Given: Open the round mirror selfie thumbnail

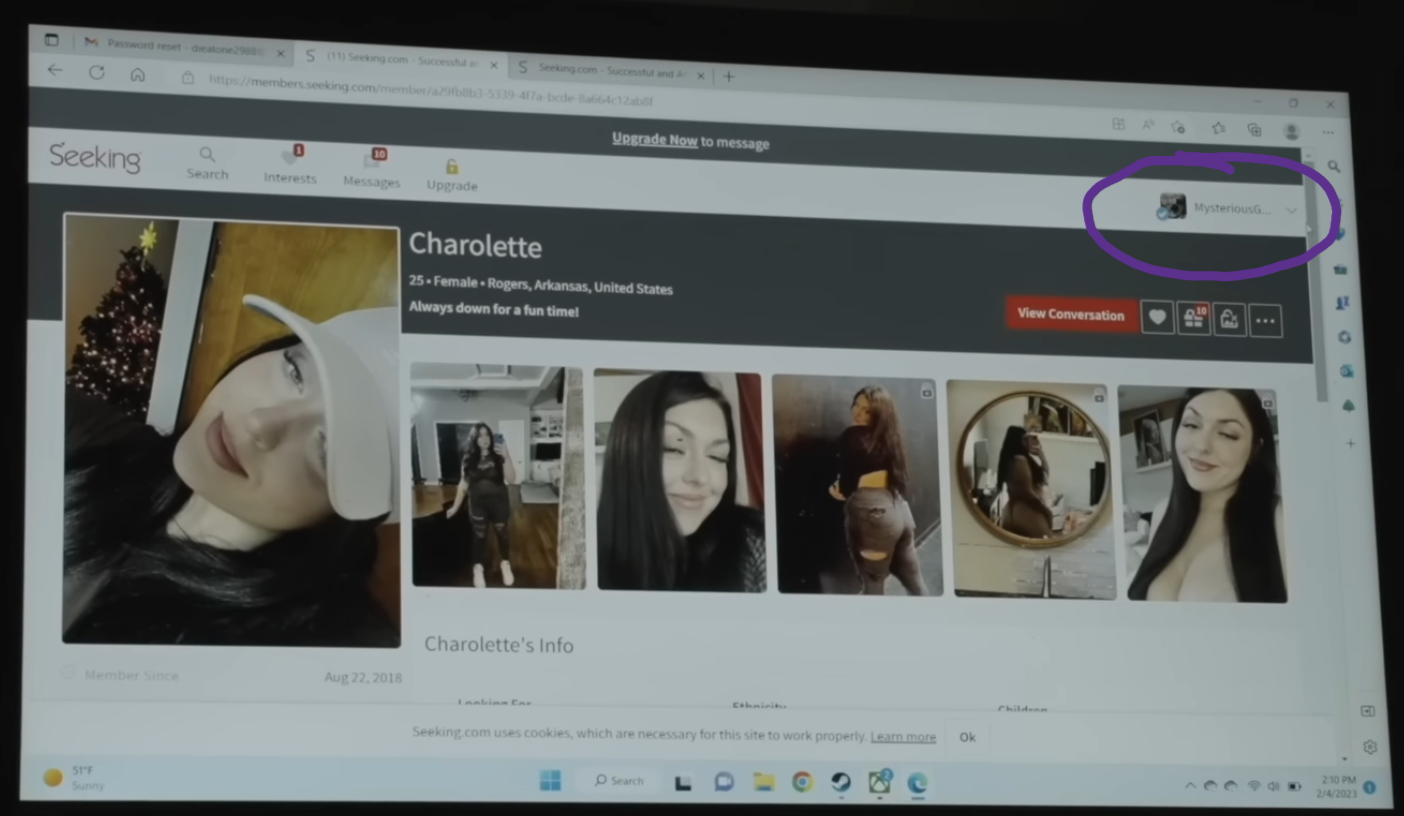Looking at the screenshot, I should pos(1031,489).
